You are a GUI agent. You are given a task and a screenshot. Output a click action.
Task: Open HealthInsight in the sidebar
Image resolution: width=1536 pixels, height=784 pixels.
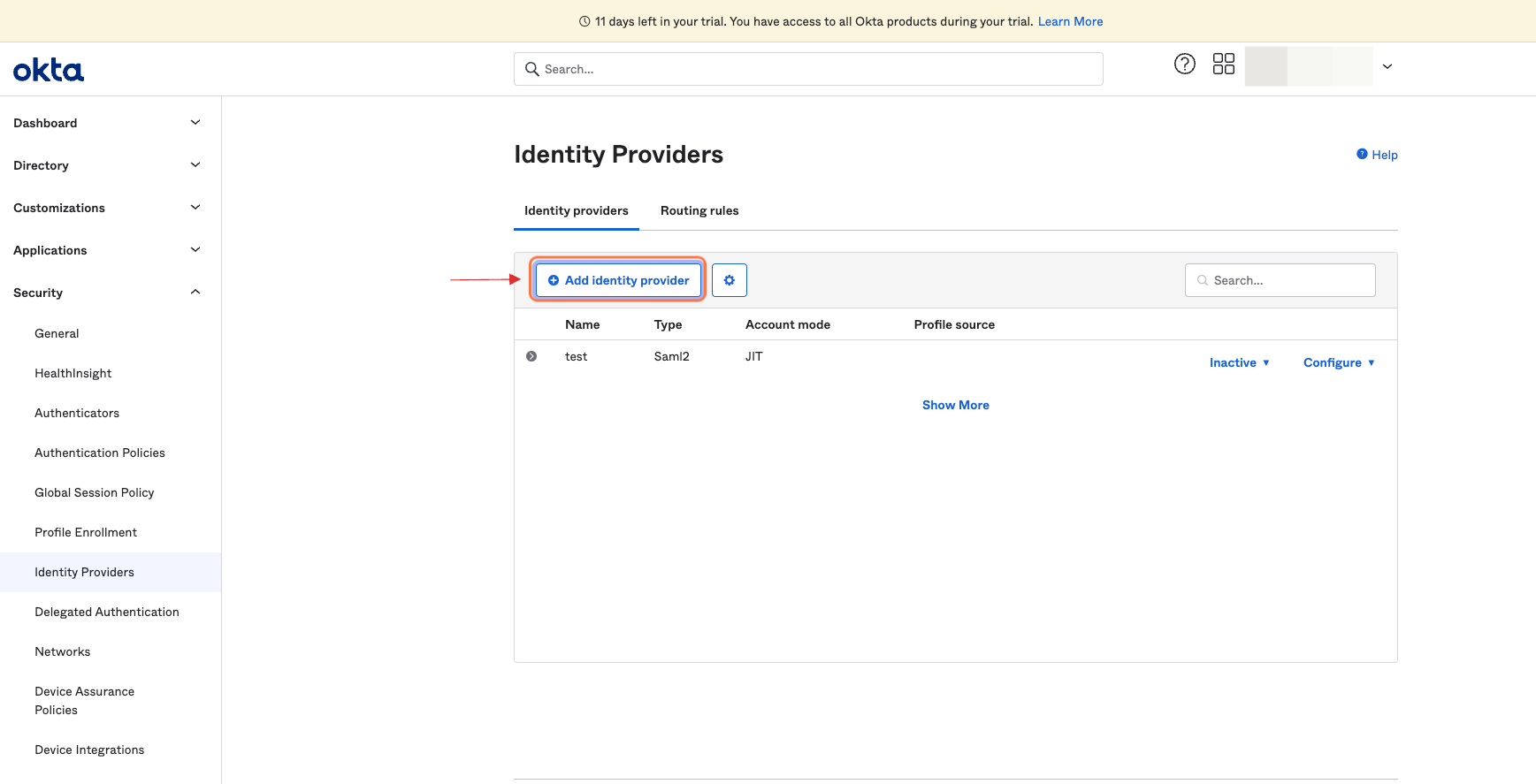73,373
